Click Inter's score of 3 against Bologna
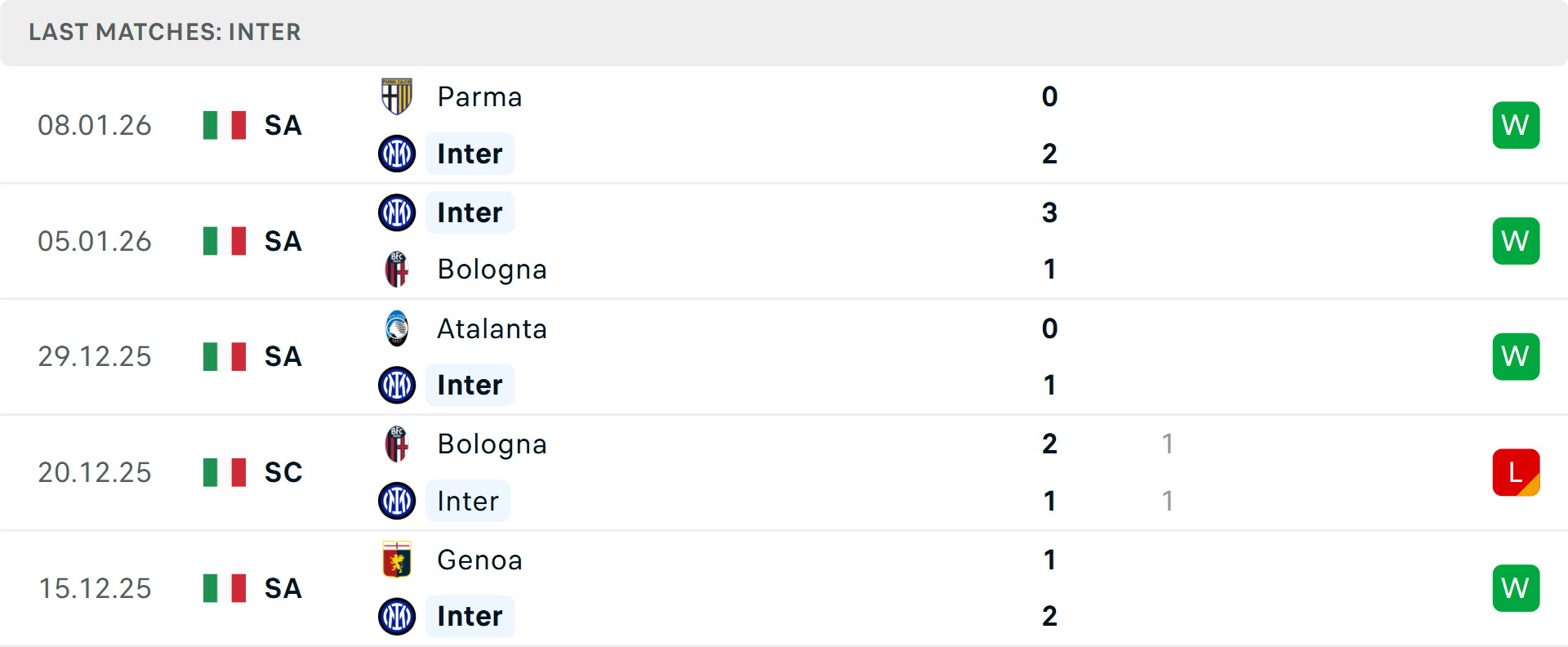1568x647 pixels. (1049, 212)
